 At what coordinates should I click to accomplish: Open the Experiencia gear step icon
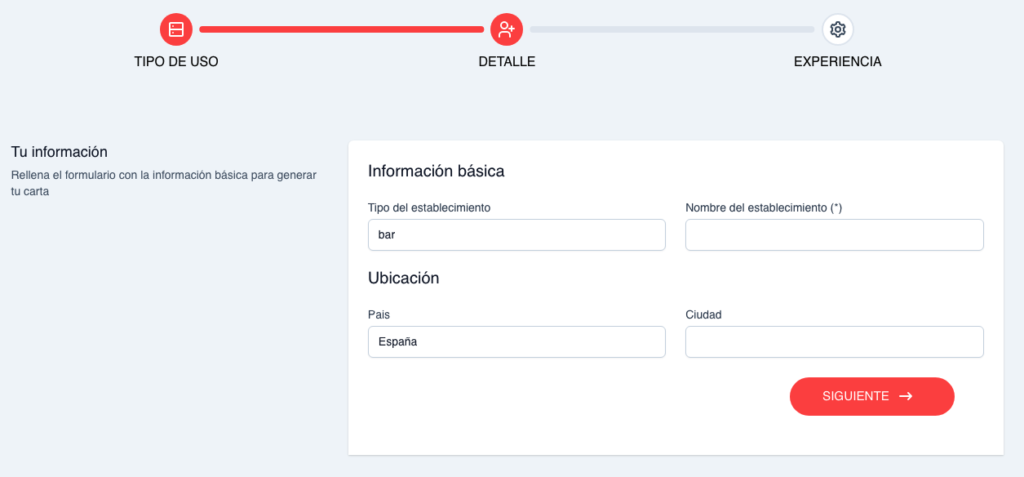(837, 29)
